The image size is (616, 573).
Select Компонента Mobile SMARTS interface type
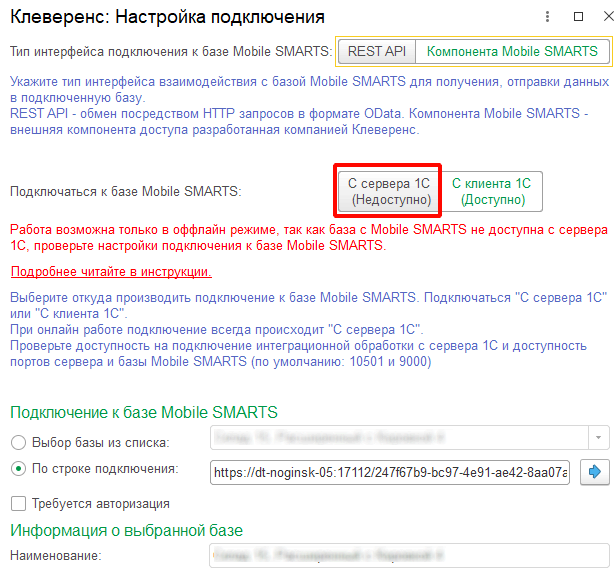coord(512,51)
